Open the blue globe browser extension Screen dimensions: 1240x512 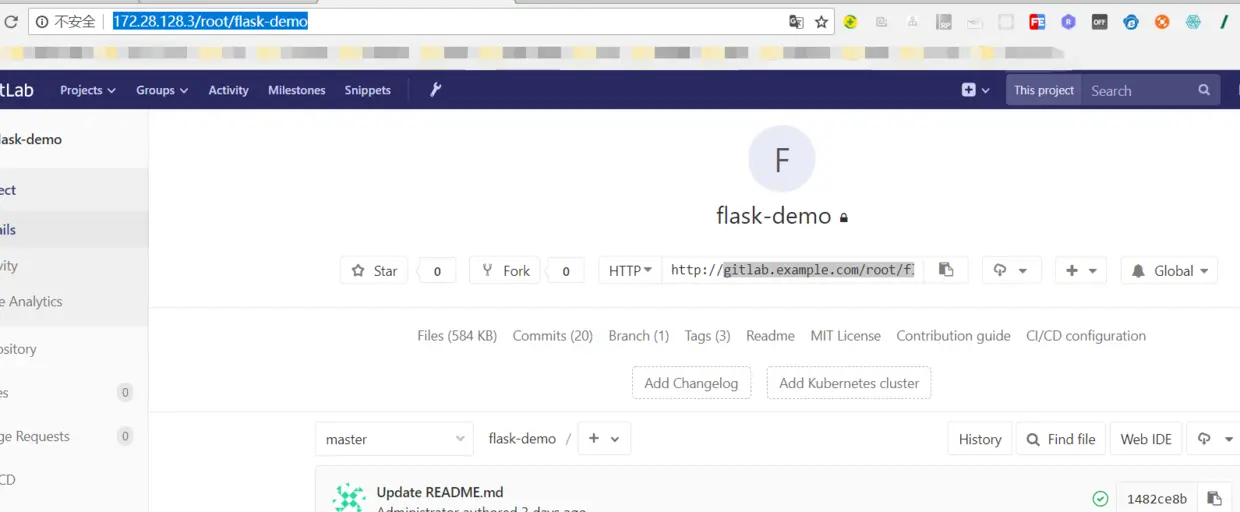(1131, 21)
